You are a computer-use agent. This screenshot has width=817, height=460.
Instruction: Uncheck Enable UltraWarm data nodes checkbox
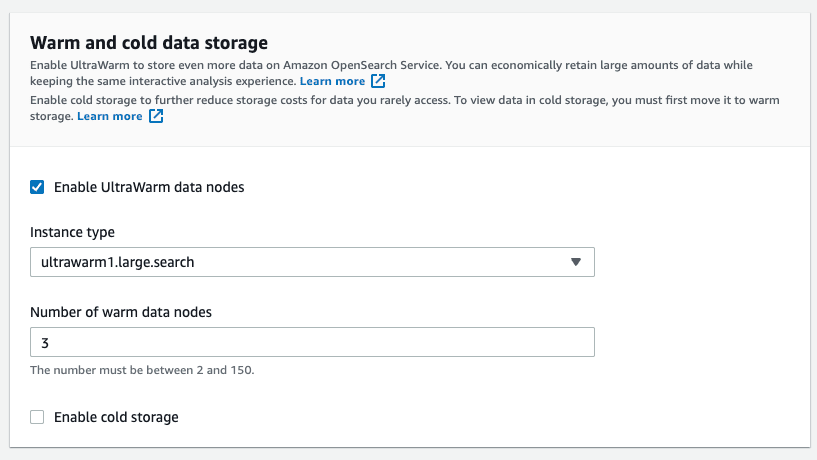coord(37,187)
